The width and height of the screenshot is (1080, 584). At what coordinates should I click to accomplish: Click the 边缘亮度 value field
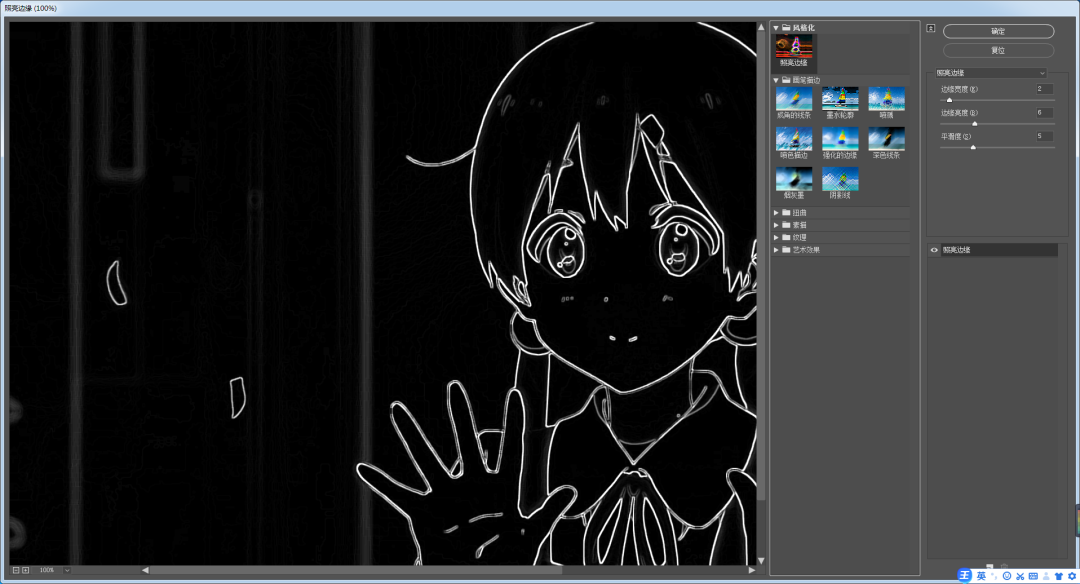coord(1044,112)
